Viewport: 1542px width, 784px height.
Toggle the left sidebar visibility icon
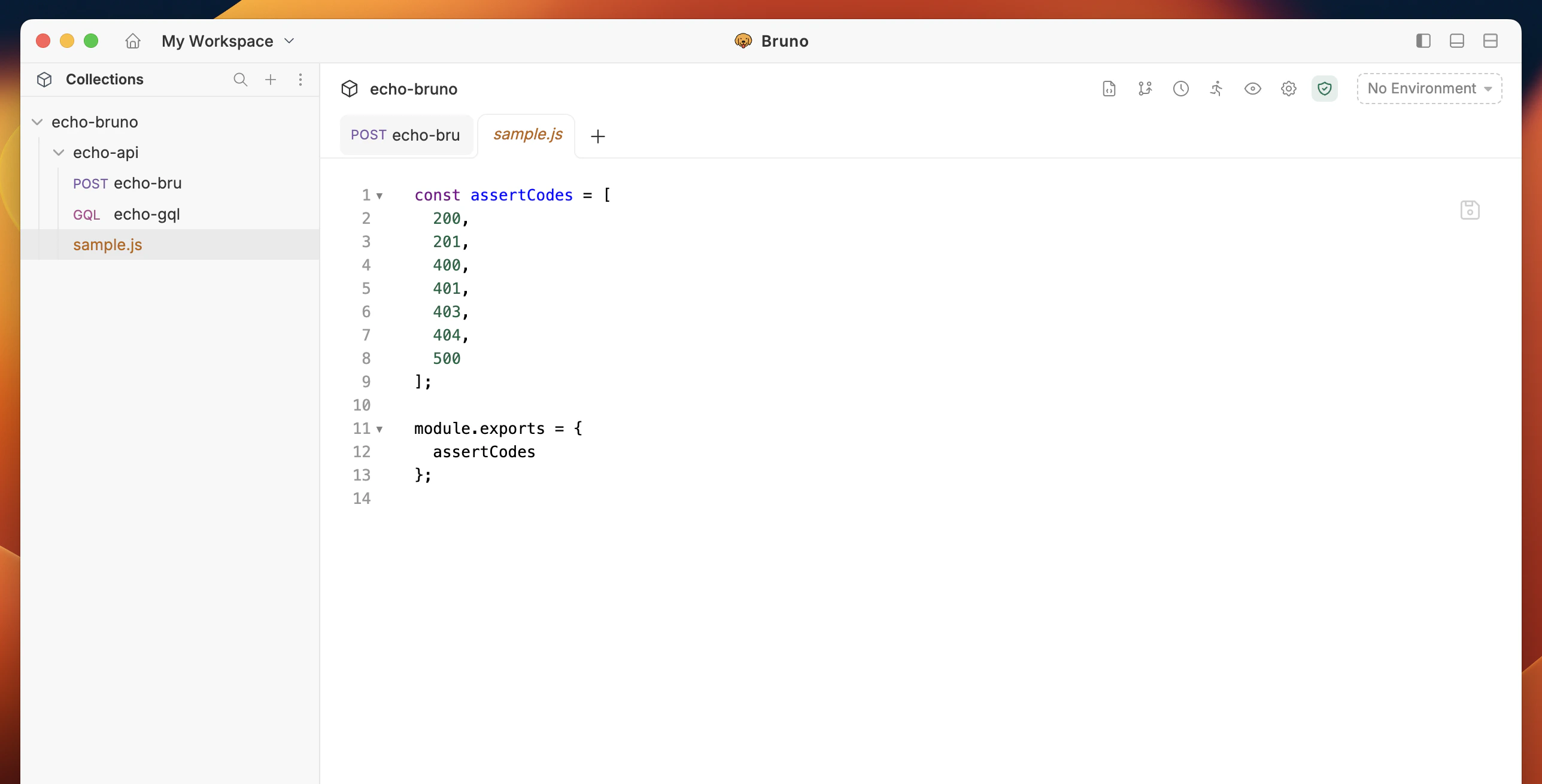(1424, 41)
